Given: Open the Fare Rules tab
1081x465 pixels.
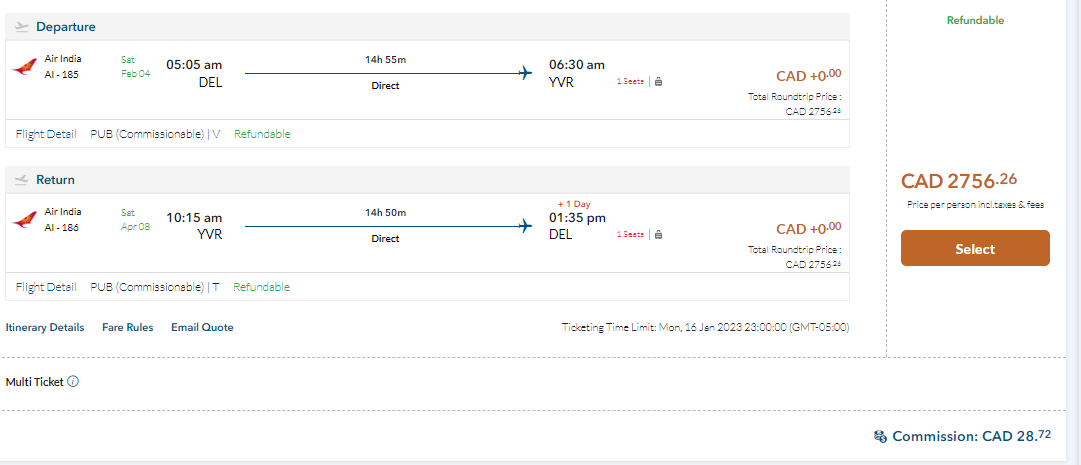Looking at the screenshot, I should tap(127, 327).
